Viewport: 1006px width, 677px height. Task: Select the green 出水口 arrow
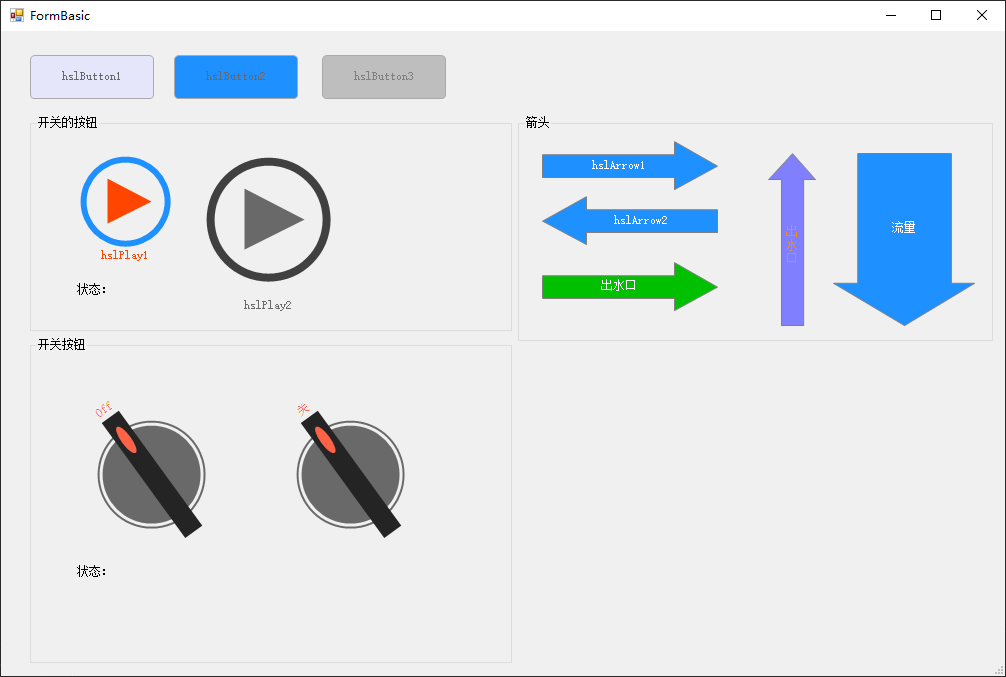(x=629, y=286)
